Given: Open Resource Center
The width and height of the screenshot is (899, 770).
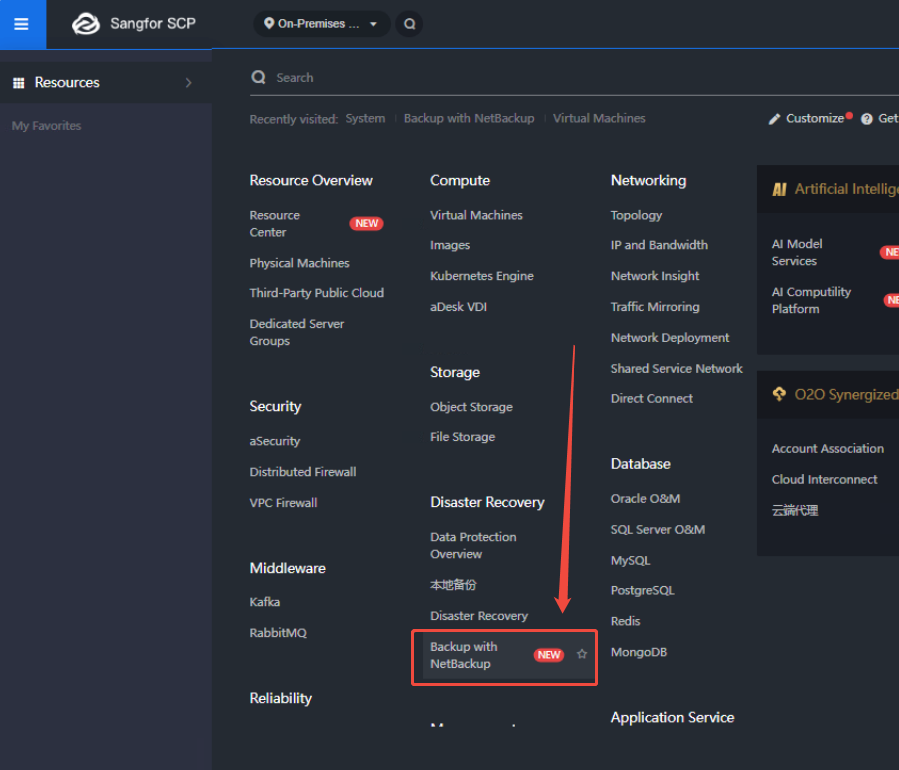Looking at the screenshot, I should tap(275, 224).
